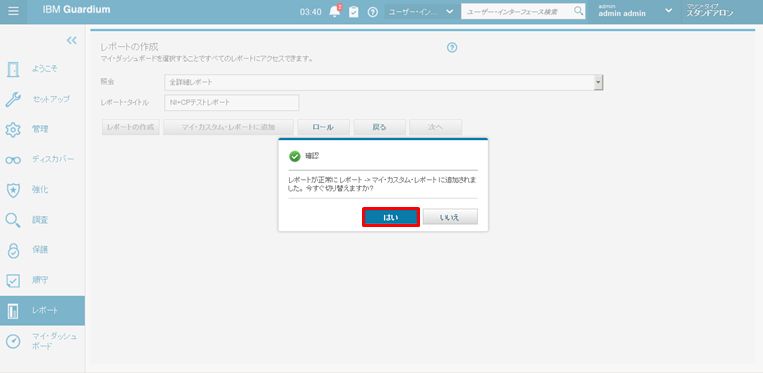Image resolution: width=763 pixels, height=373 pixels.
Task: Select 管理 in the sidebar
Action: point(40,129)
